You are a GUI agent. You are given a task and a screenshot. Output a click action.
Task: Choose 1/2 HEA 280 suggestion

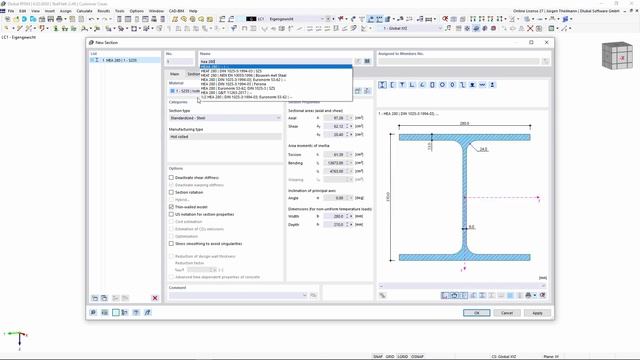pyautogui.click(x=276, y=97)
